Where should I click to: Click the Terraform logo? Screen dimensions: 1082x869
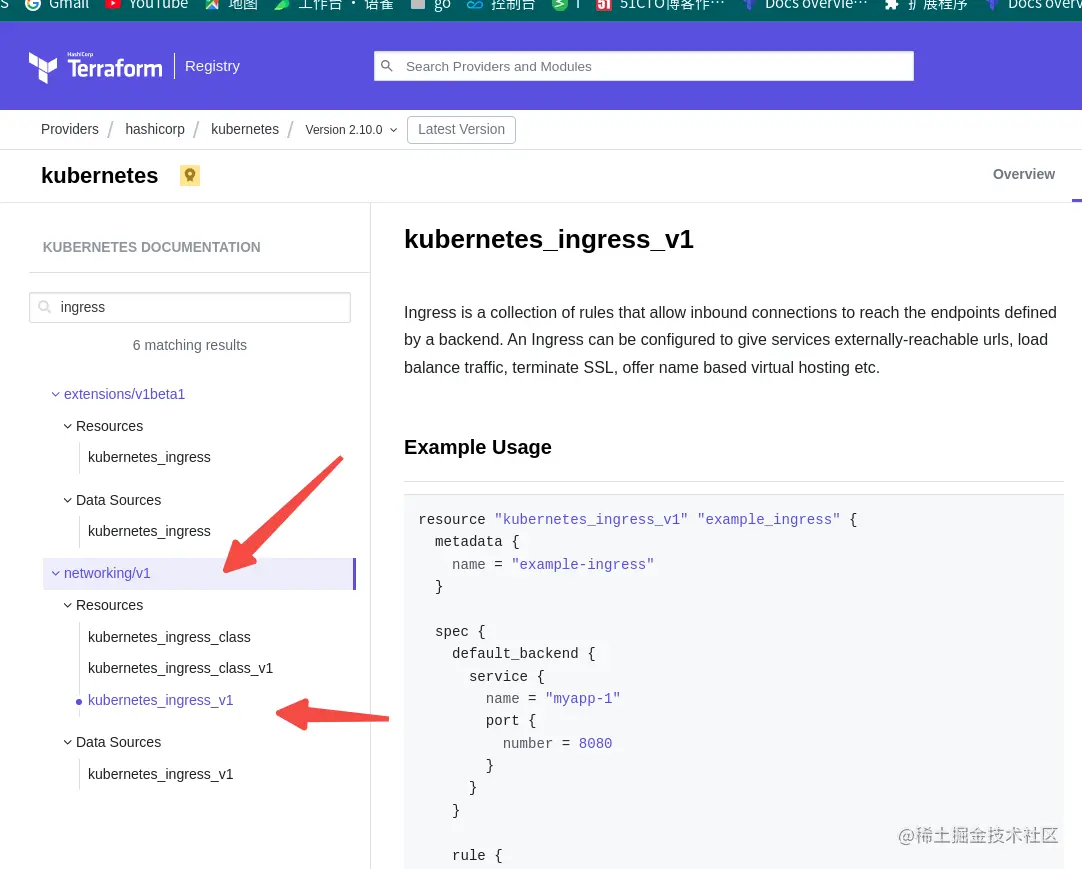click(95, 66)
